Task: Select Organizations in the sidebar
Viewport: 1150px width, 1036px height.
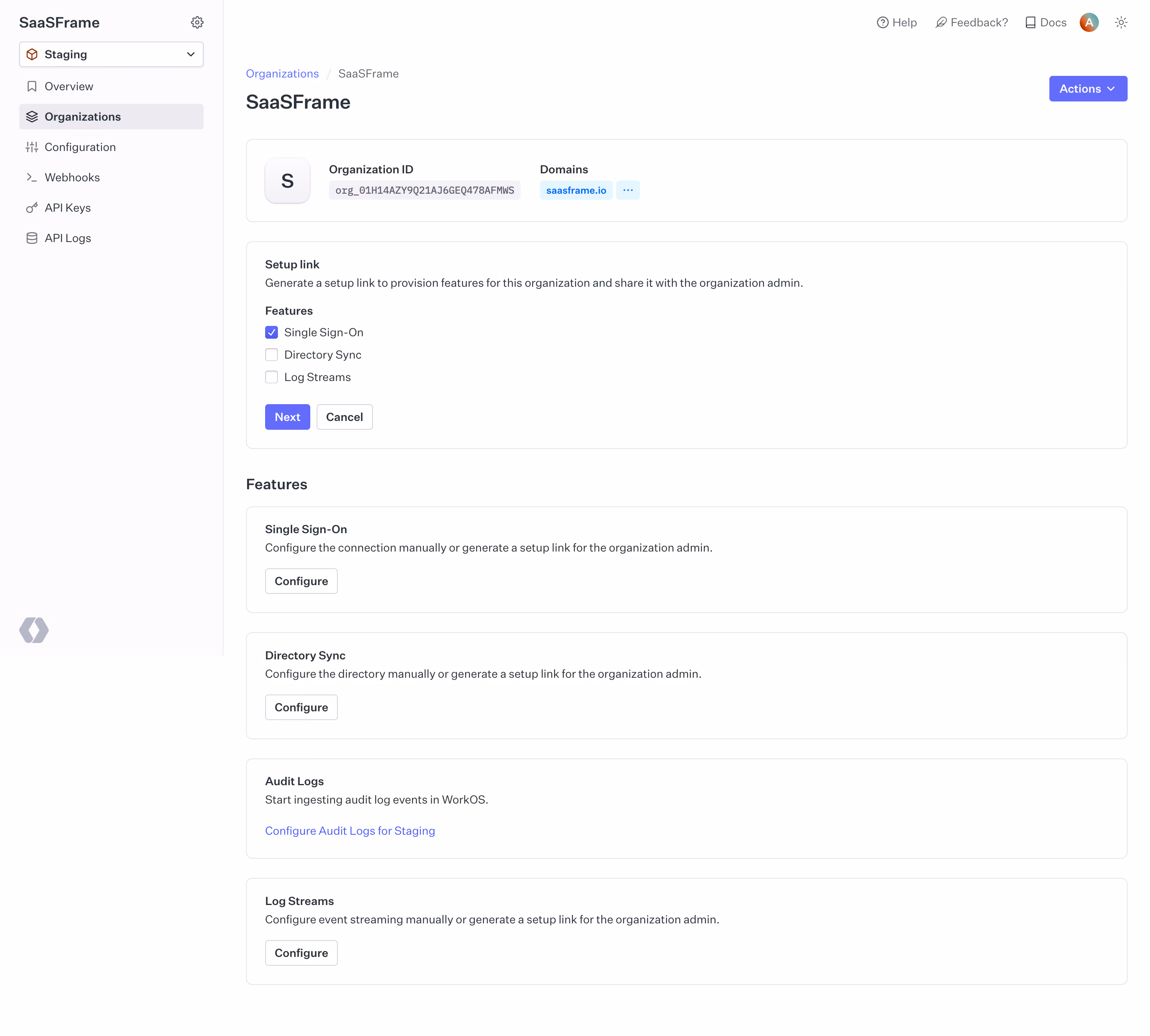Action: (111, 117)
